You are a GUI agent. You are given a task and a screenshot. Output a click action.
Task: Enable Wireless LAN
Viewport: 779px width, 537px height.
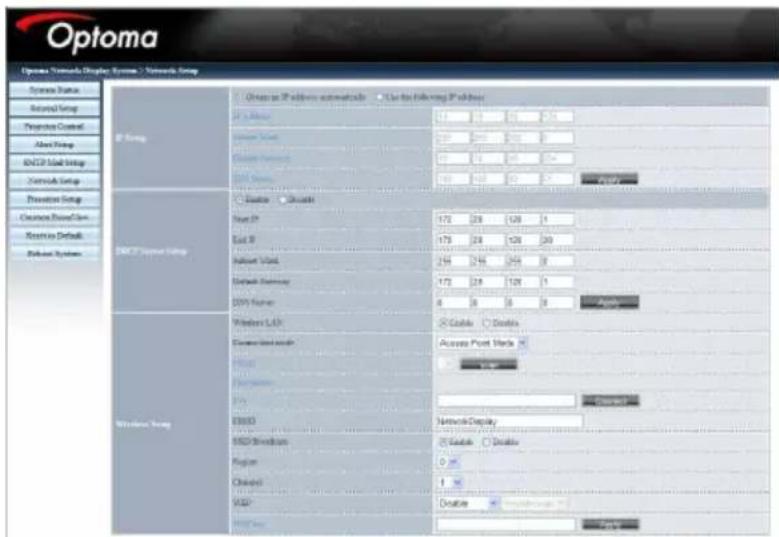(x=443, y=323)
